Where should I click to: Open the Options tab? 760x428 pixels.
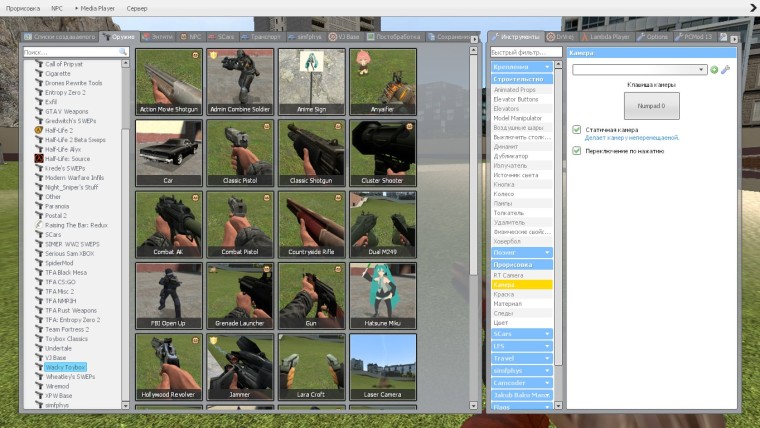[653, 37]
